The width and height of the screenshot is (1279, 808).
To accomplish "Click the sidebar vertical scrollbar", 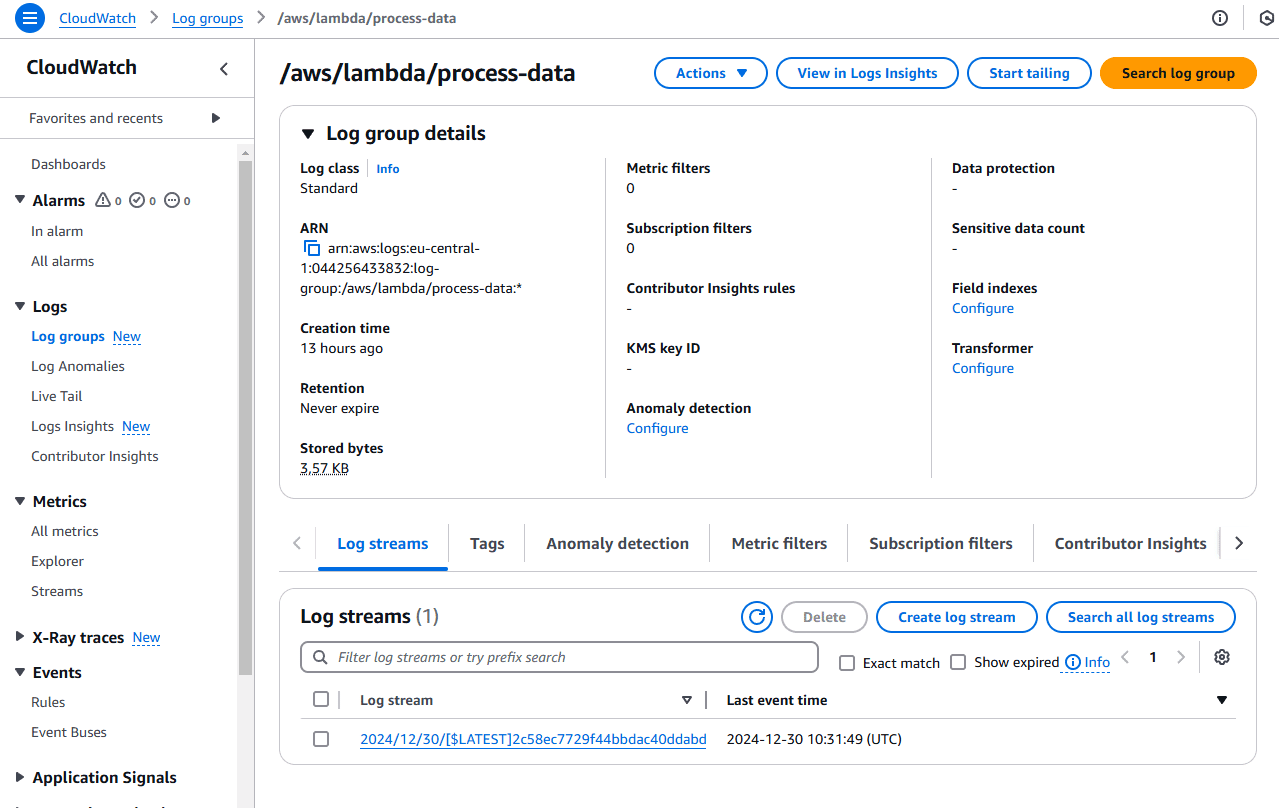I will (245, 418).
